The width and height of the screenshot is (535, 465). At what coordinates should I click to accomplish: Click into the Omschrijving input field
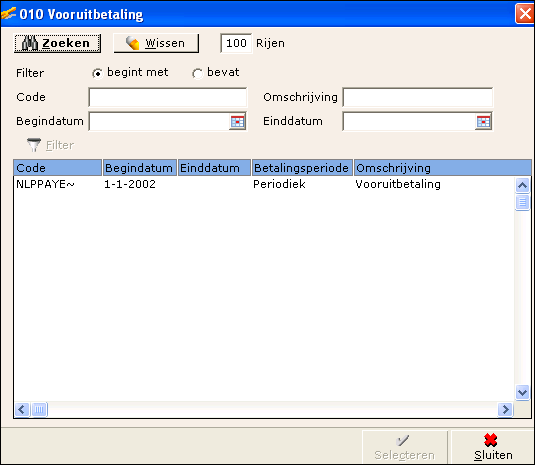point(418,97)
